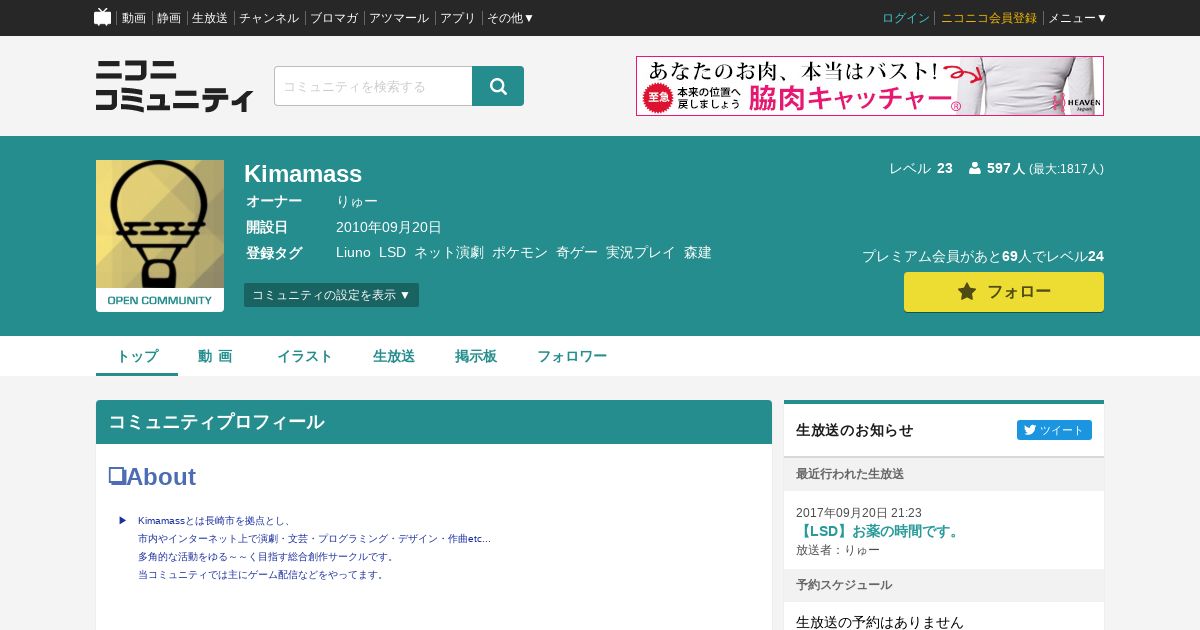
Task: Click the Niconico Community logo
Action: click(174, 86)
